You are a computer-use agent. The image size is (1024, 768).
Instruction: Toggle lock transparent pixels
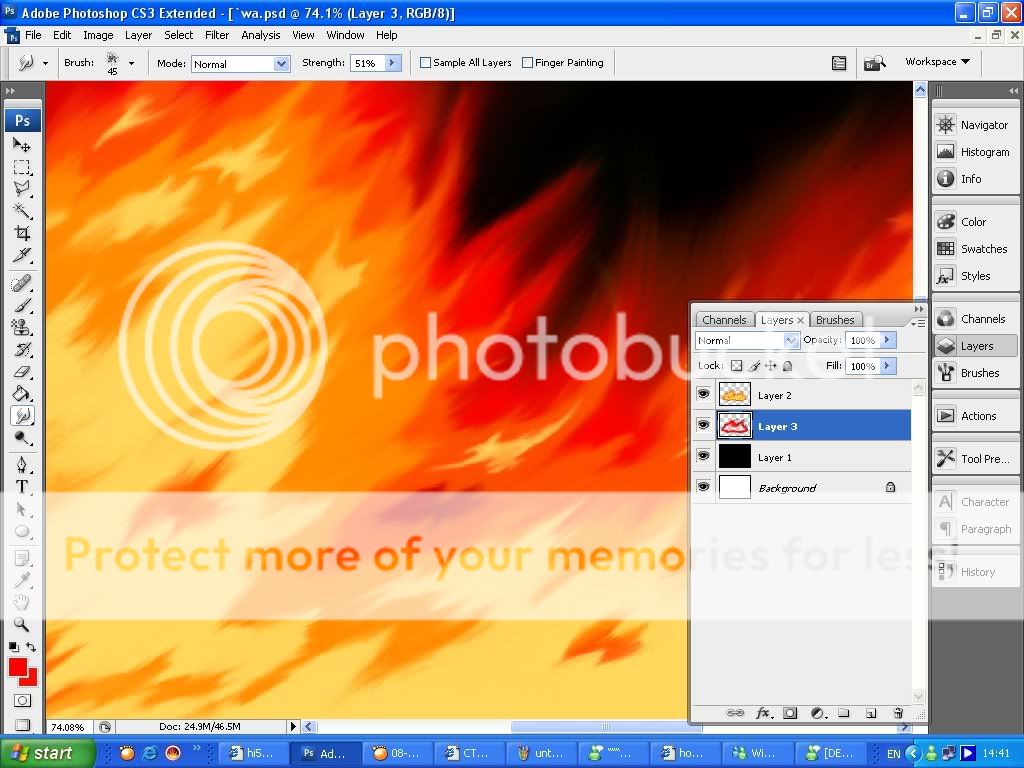736,366
